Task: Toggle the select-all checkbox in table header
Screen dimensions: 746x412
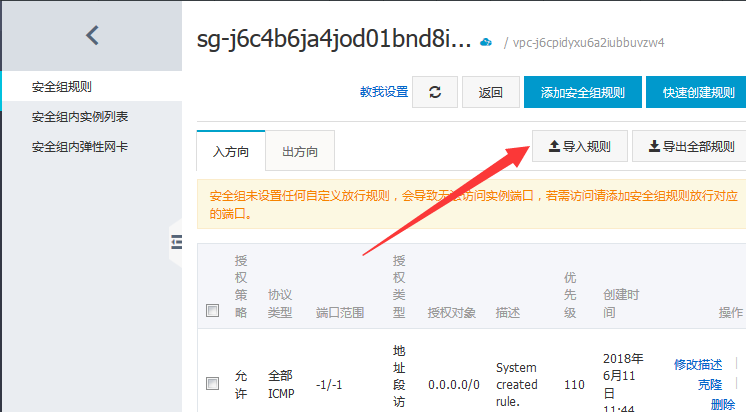Action: pyautogui.click(x=212, y=311)
